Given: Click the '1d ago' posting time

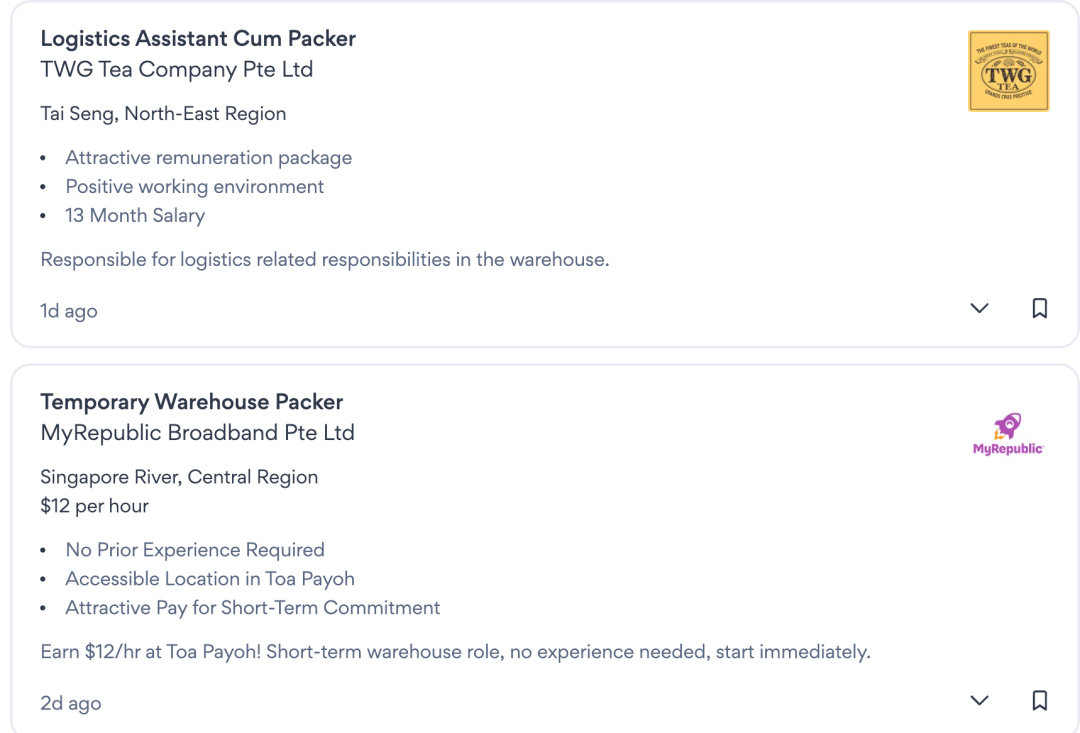Looking at the screenshot, I should point(69,311).
